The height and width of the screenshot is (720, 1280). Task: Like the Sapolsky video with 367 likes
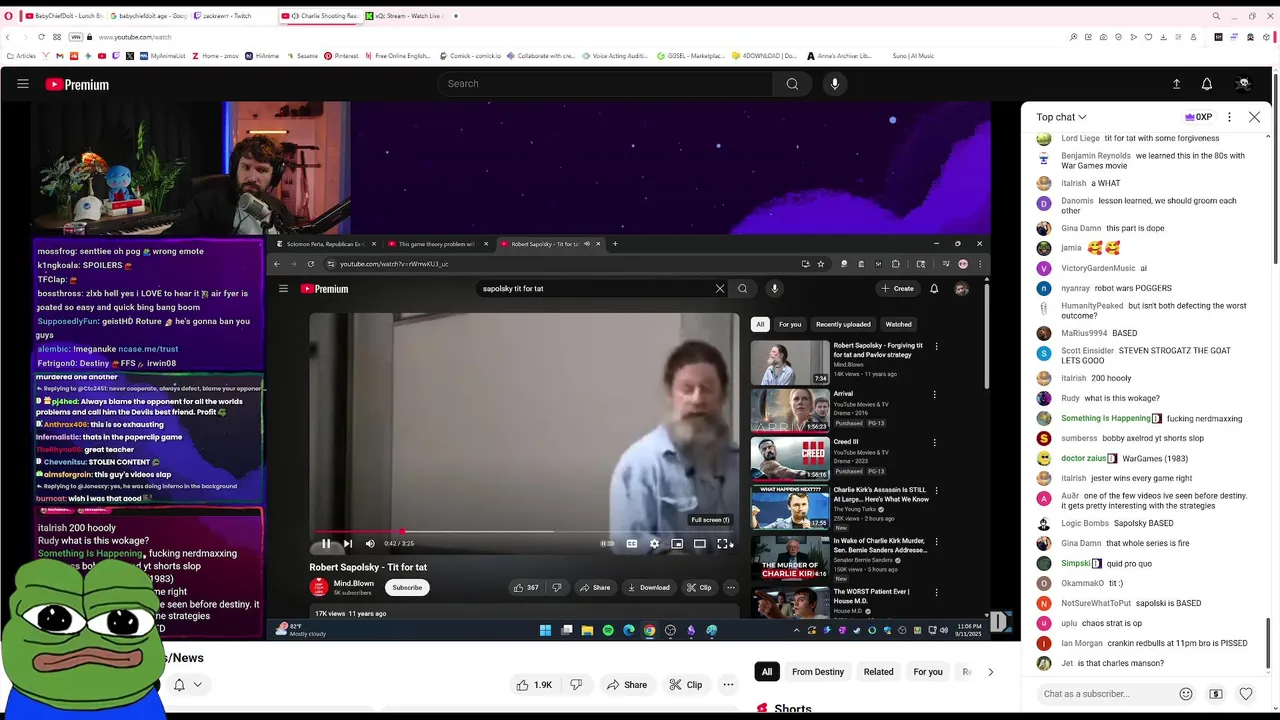526,588
